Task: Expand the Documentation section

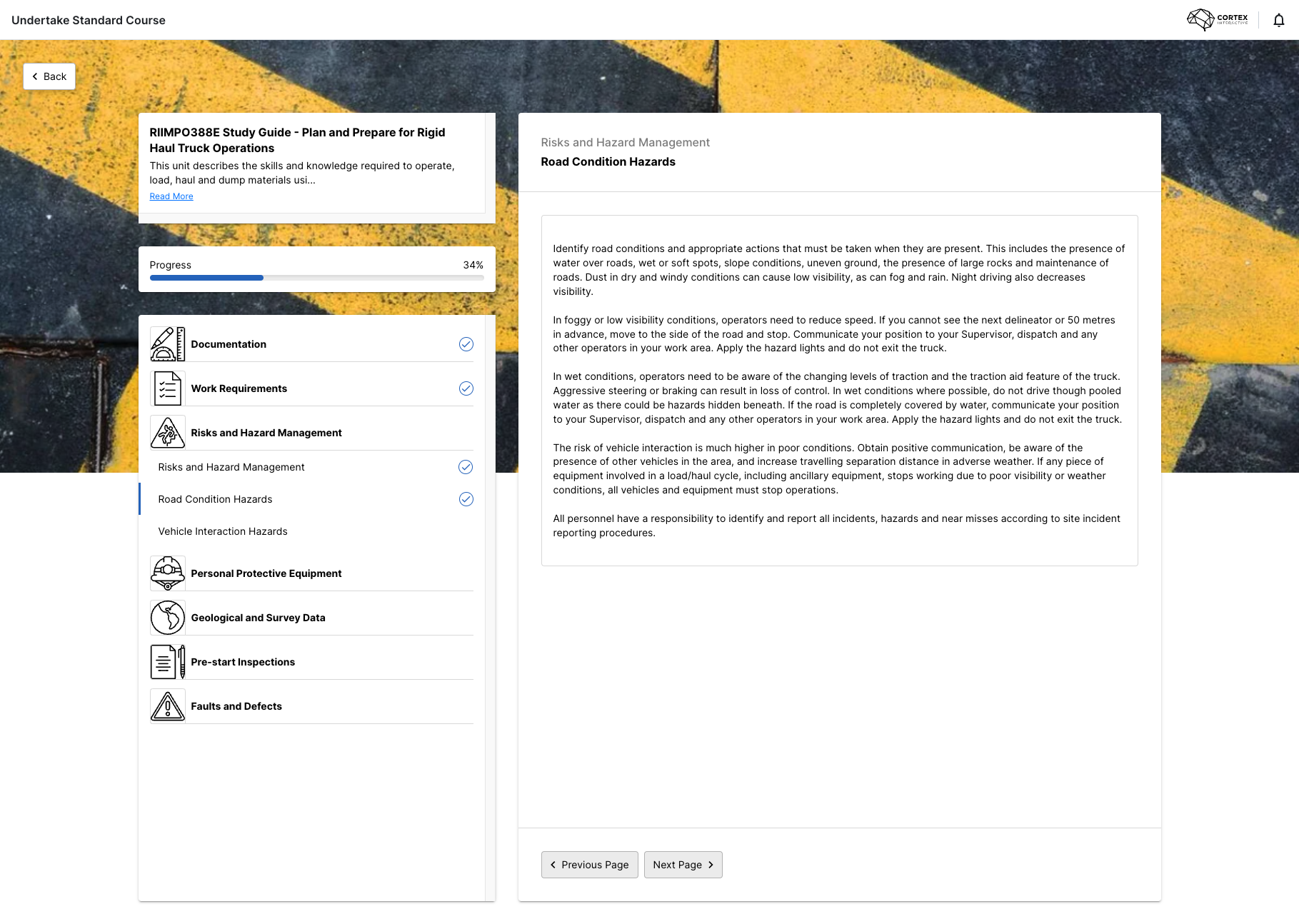Action: 312,344
